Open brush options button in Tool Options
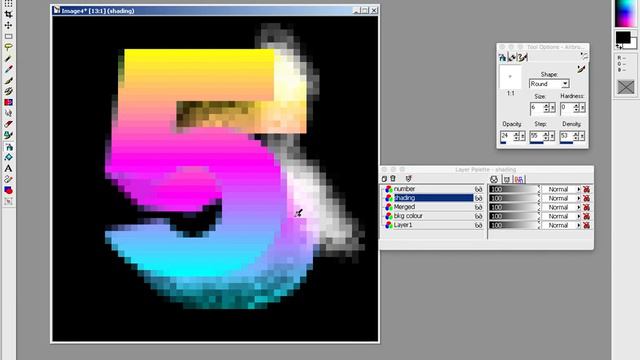Viewport: 640px width, 360px height. [581, 69]
